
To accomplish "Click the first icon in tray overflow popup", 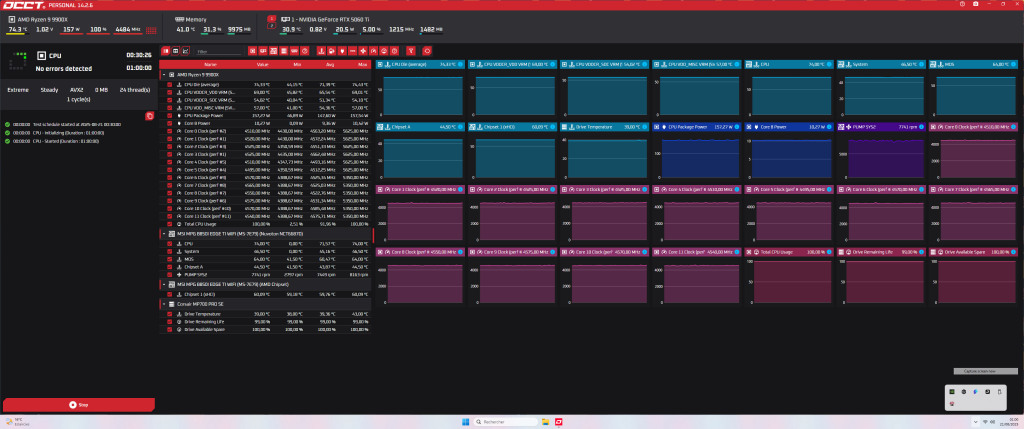I will 952,391.
